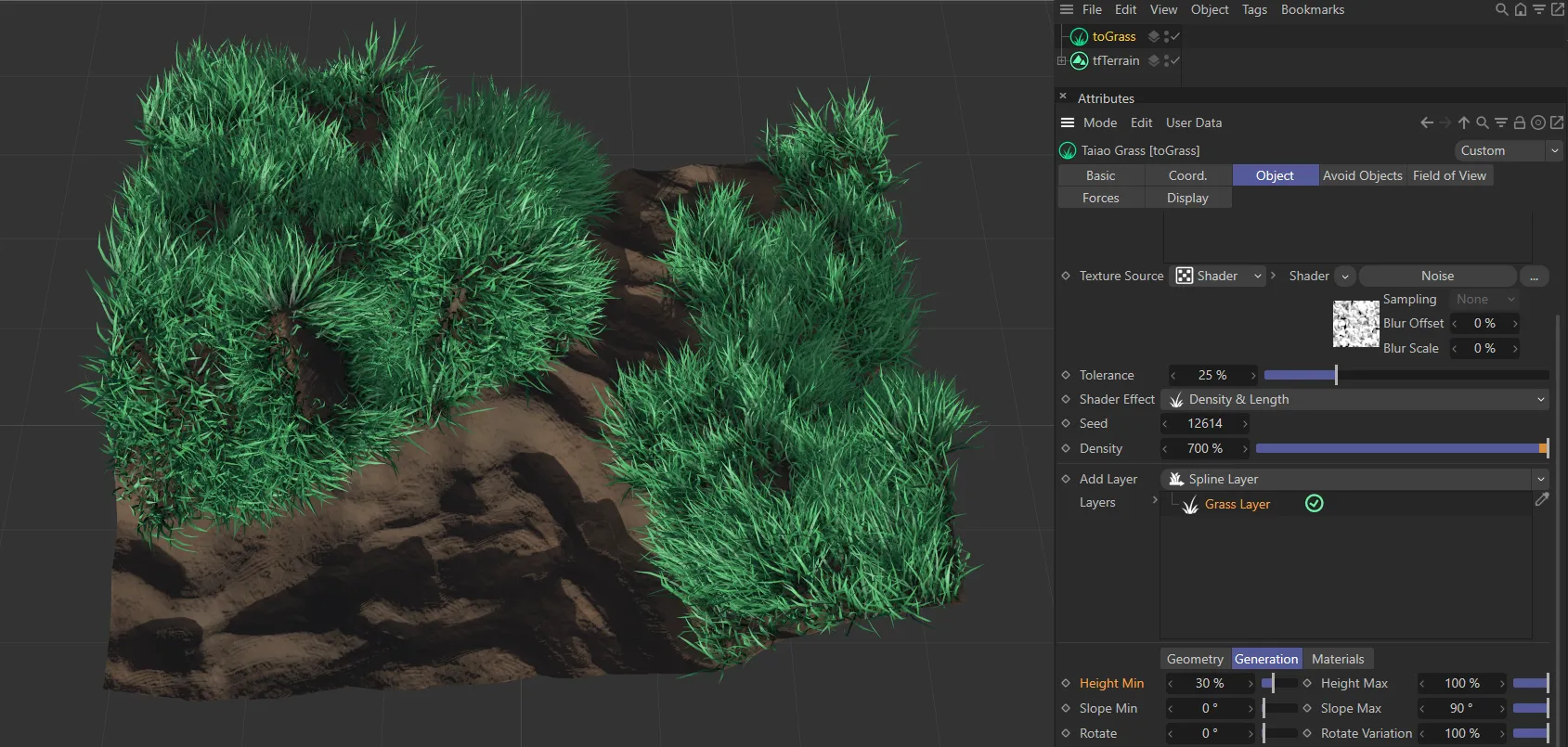Toggle the toGrass object enable checkmark
This screenshot has width=1568, height=747.
click(x=1175, y=36)
